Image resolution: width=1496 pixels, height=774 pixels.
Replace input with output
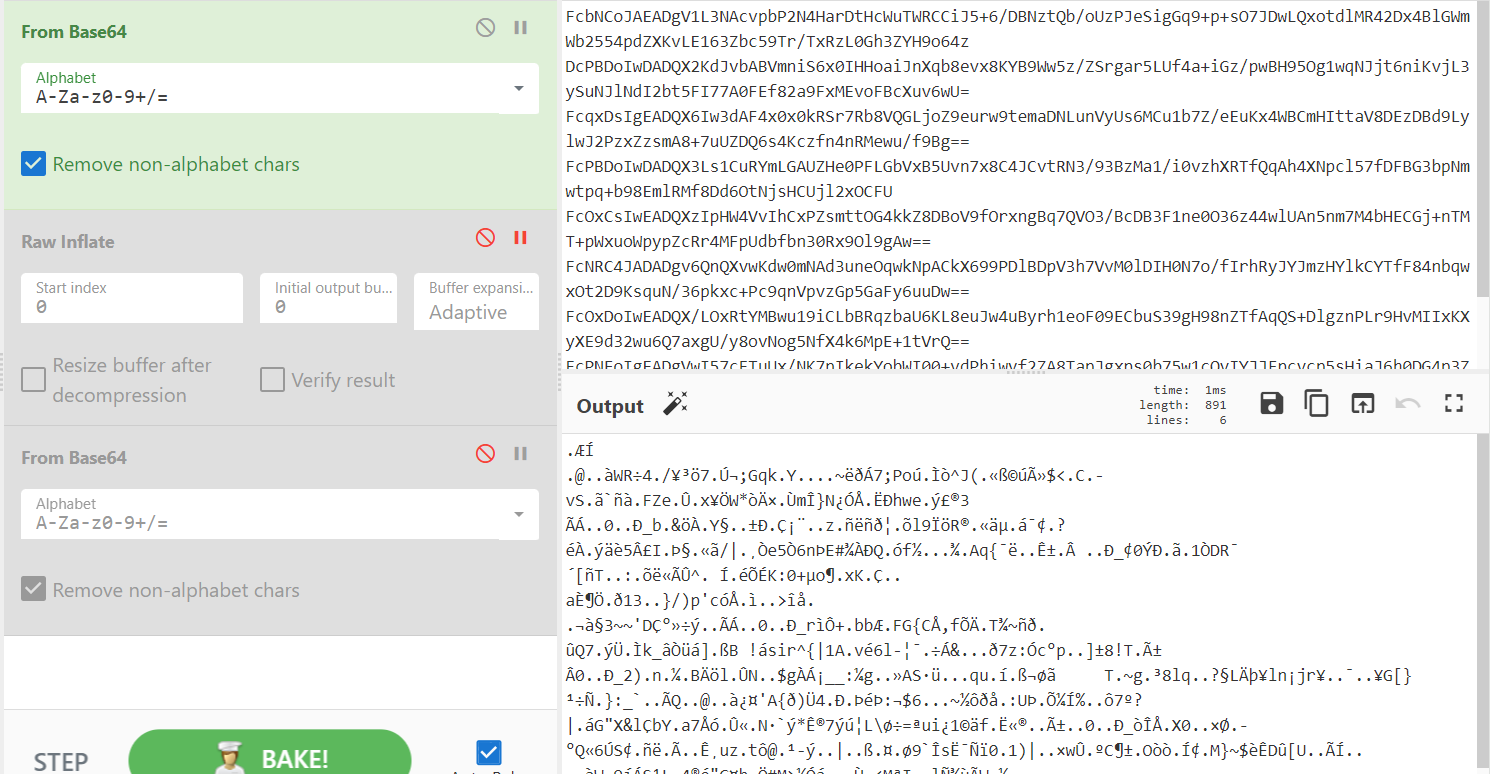1362,403
